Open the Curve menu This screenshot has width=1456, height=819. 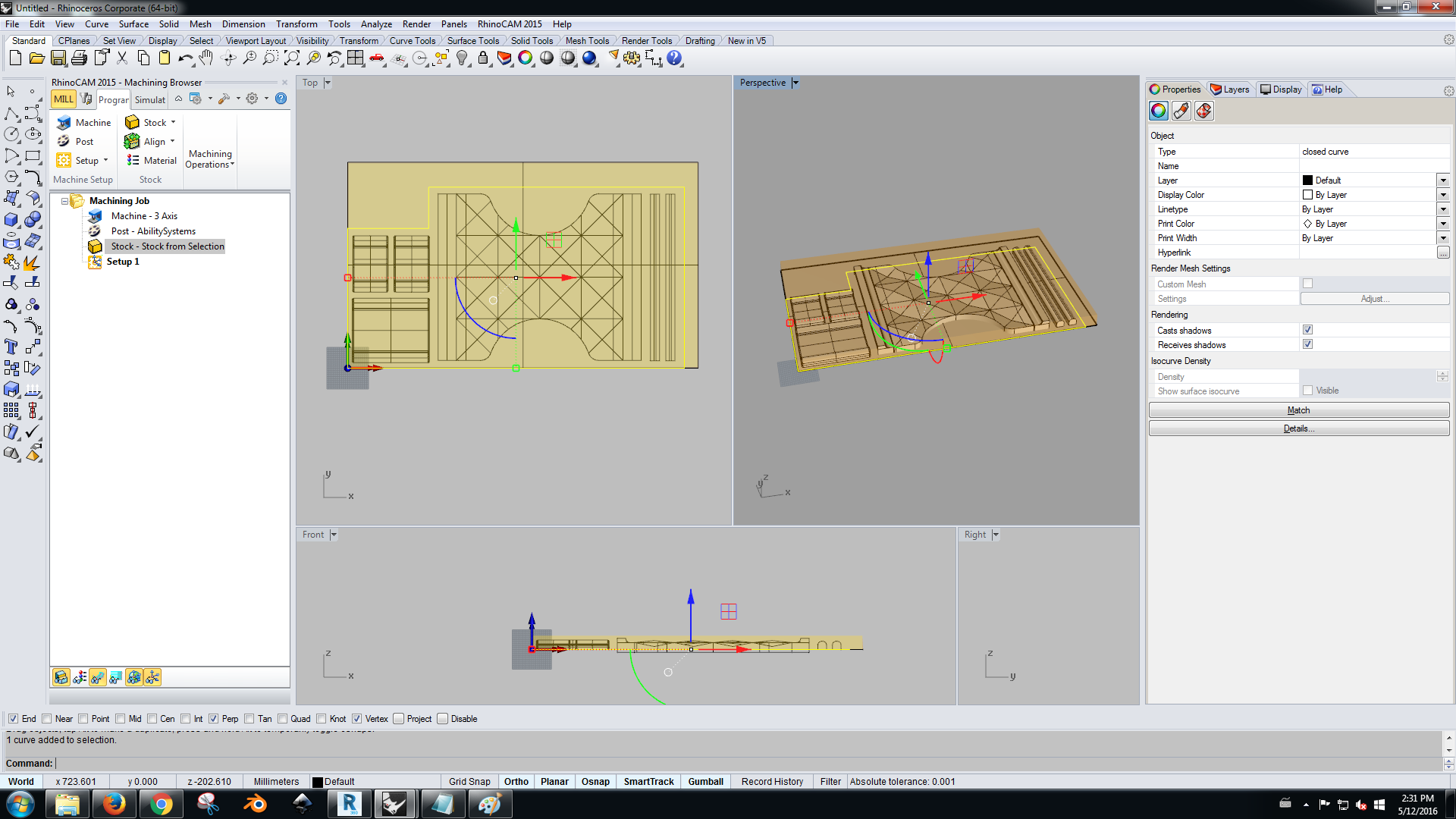point(96,24)
